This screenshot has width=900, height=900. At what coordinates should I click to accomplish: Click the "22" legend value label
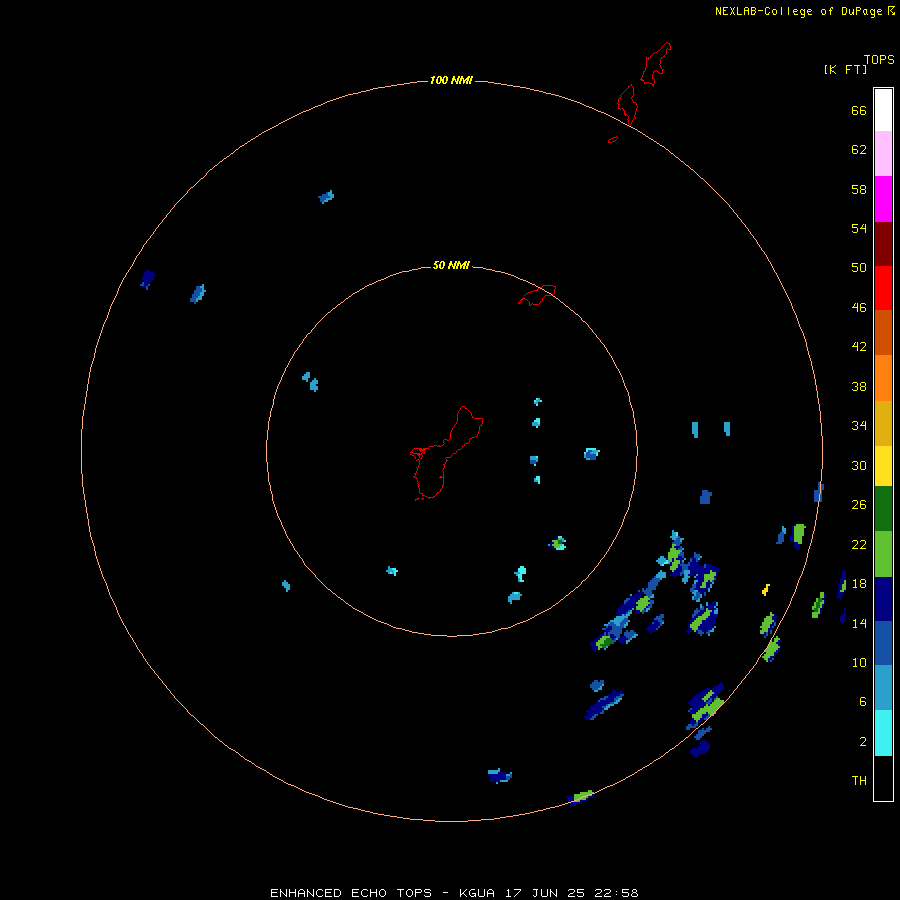click(x=859, y=544)
